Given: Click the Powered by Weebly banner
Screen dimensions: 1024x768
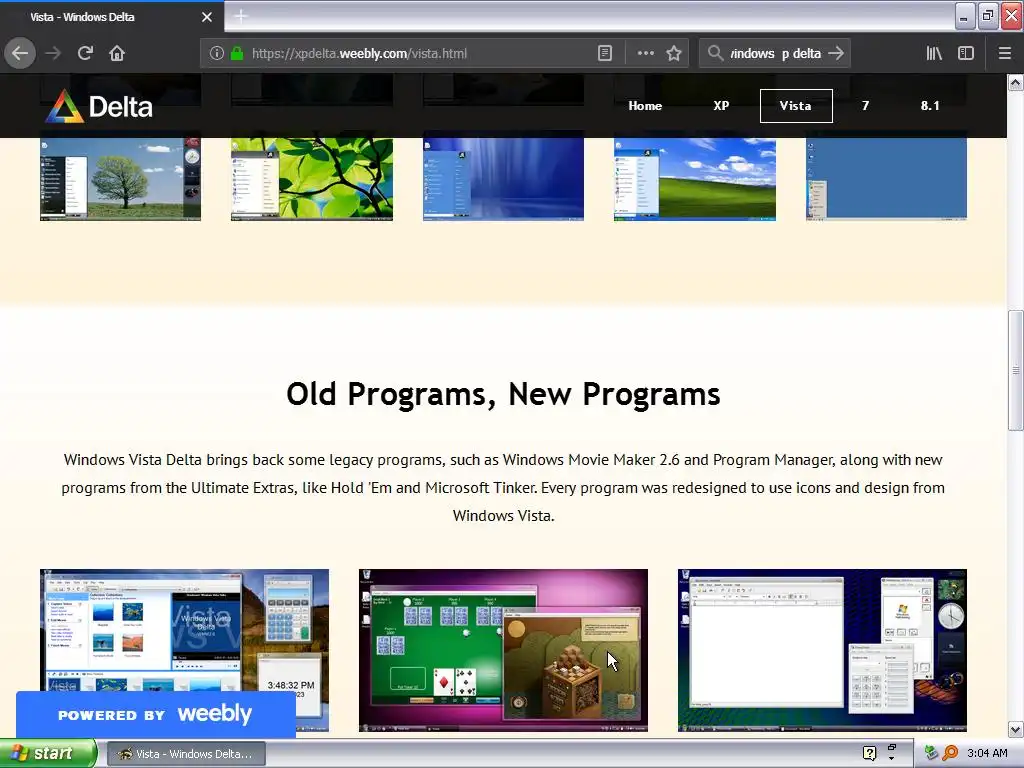Looking at the screenshot, I should [x=155, y=714].
